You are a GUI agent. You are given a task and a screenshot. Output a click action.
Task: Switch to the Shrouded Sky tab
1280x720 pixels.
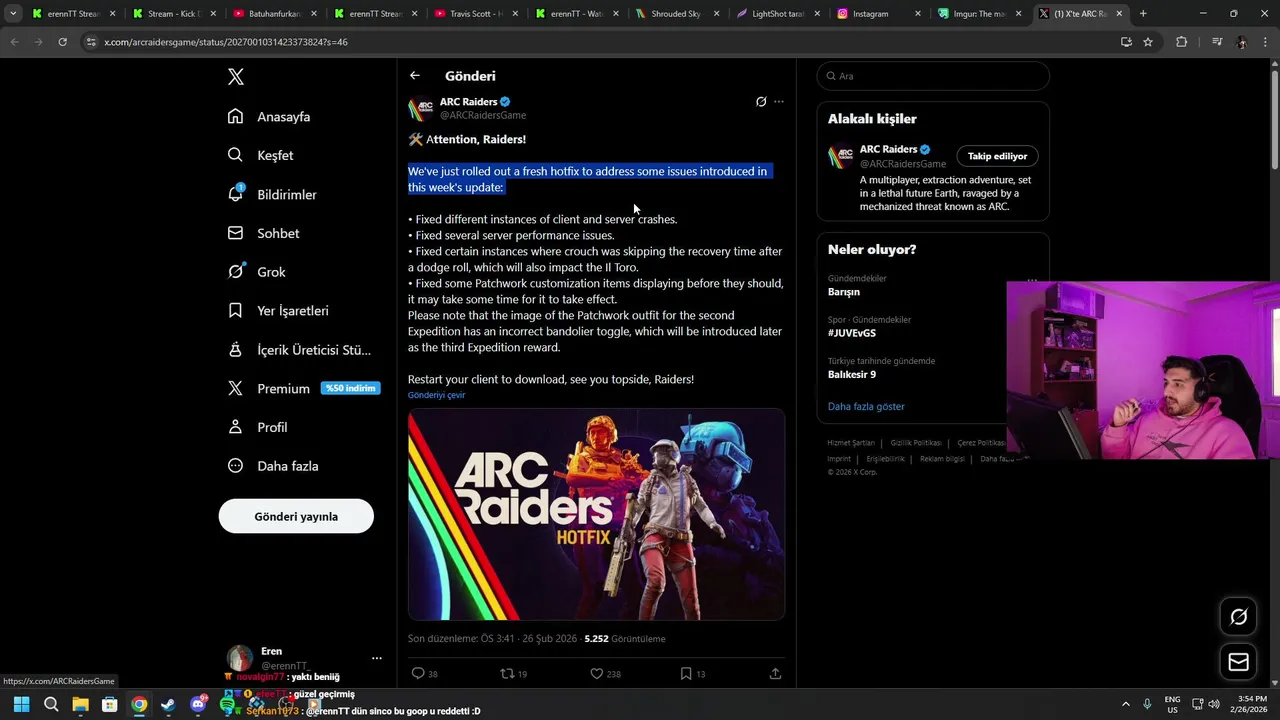(675, 14)
